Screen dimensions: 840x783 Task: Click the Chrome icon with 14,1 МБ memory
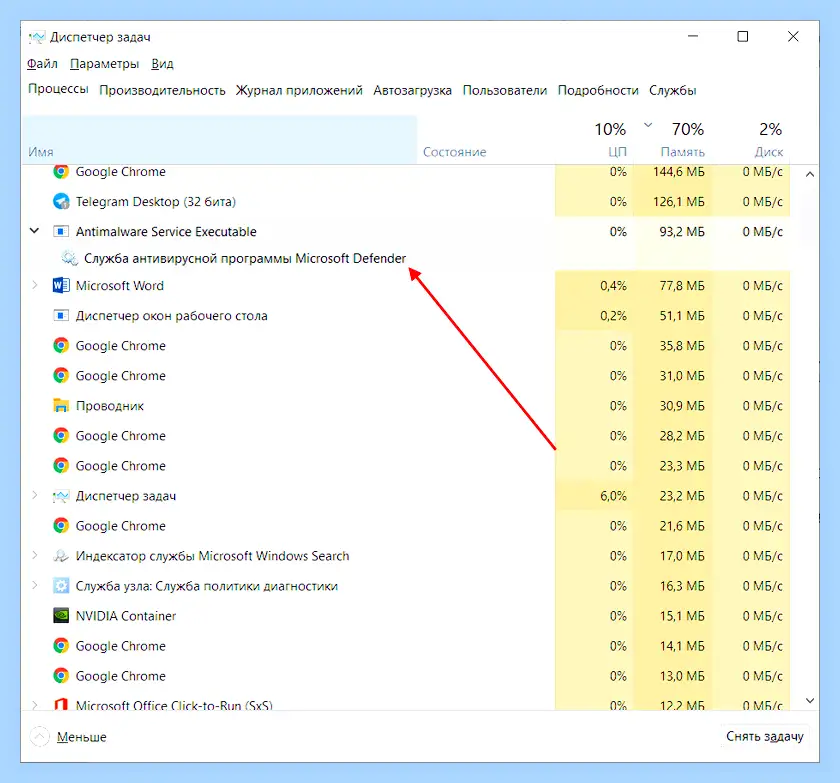click(x=61, y=646)
